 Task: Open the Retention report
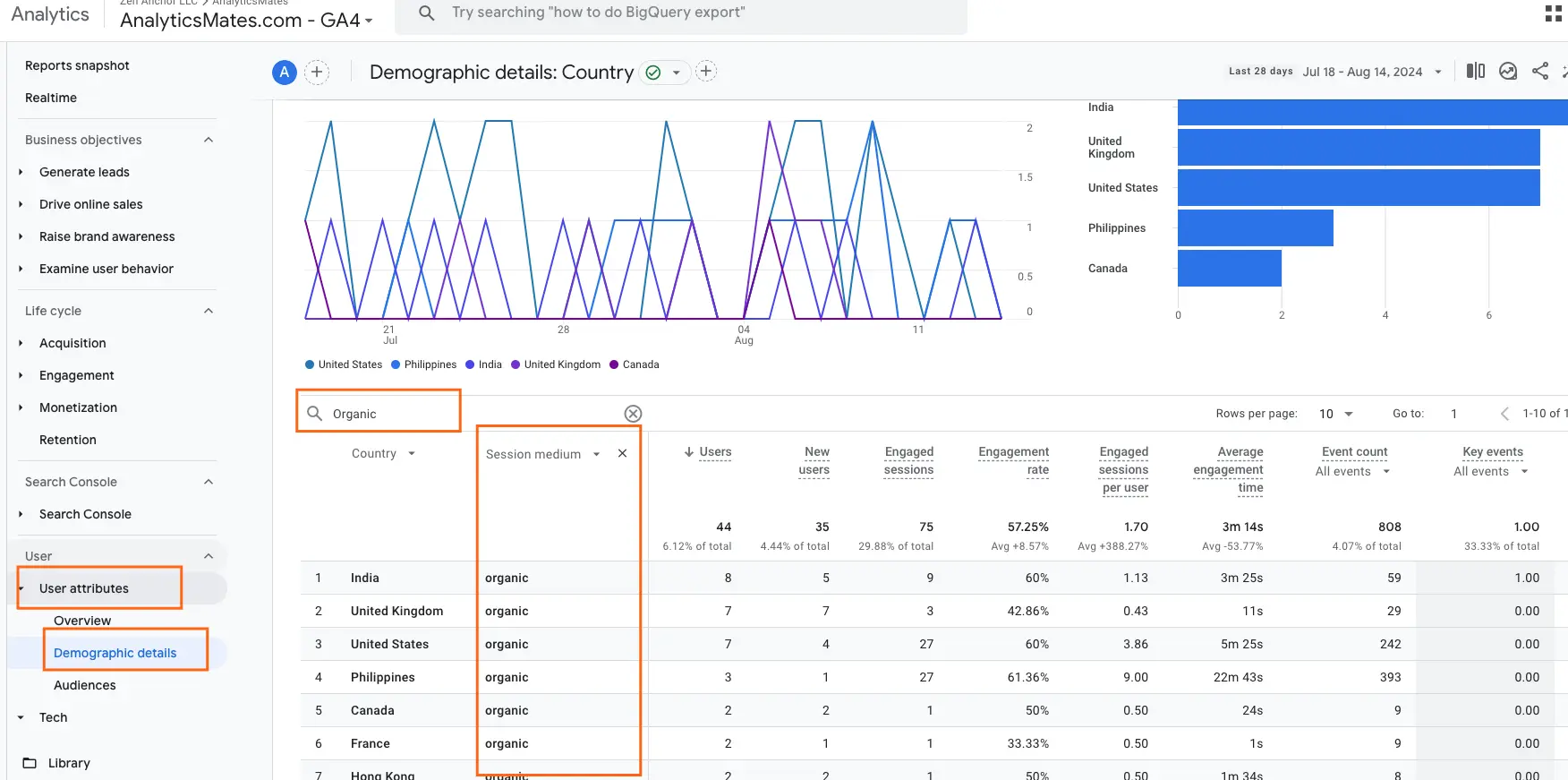coord(68,440)
